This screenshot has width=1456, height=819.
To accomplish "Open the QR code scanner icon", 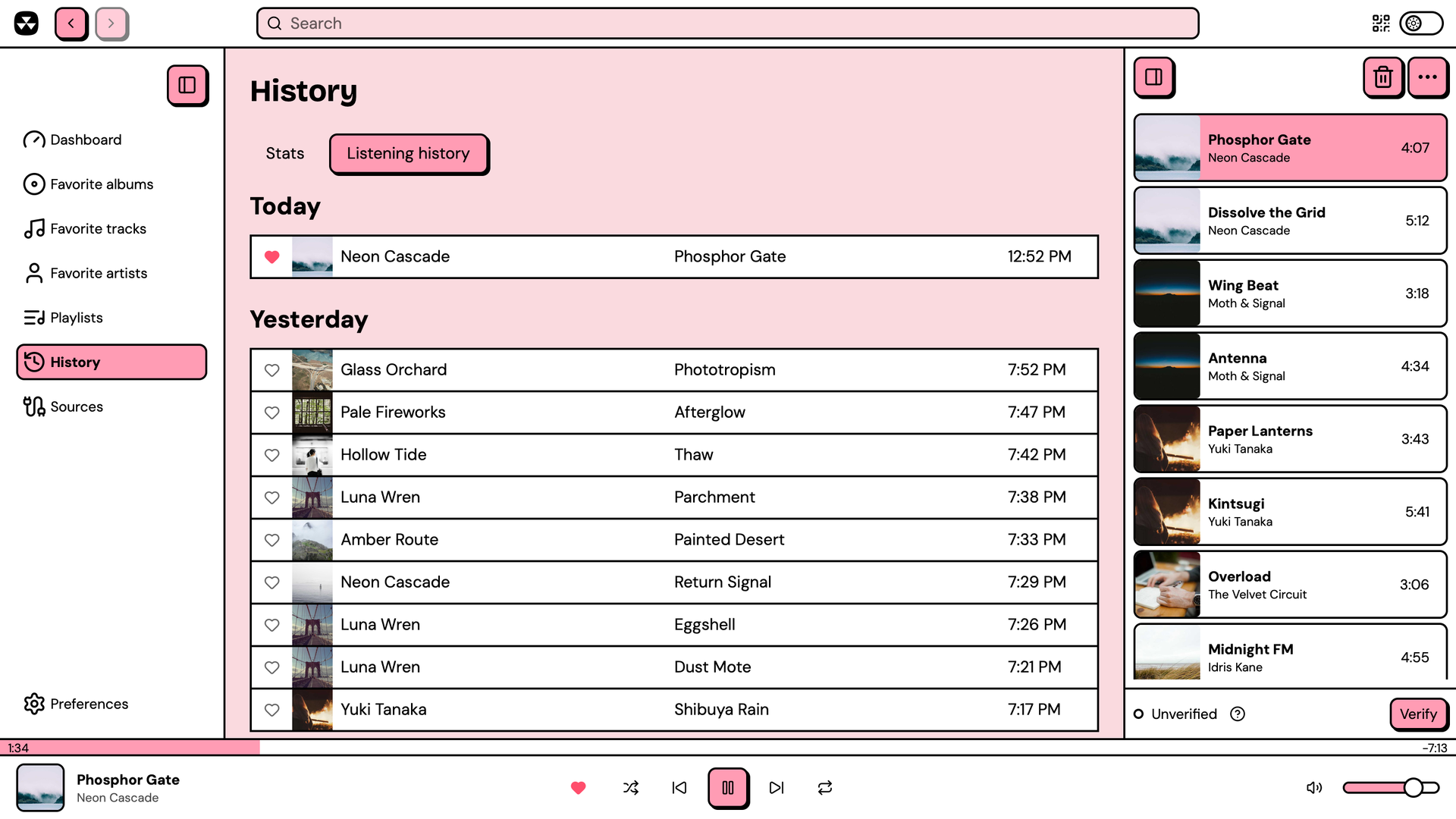I will 1381,24.
